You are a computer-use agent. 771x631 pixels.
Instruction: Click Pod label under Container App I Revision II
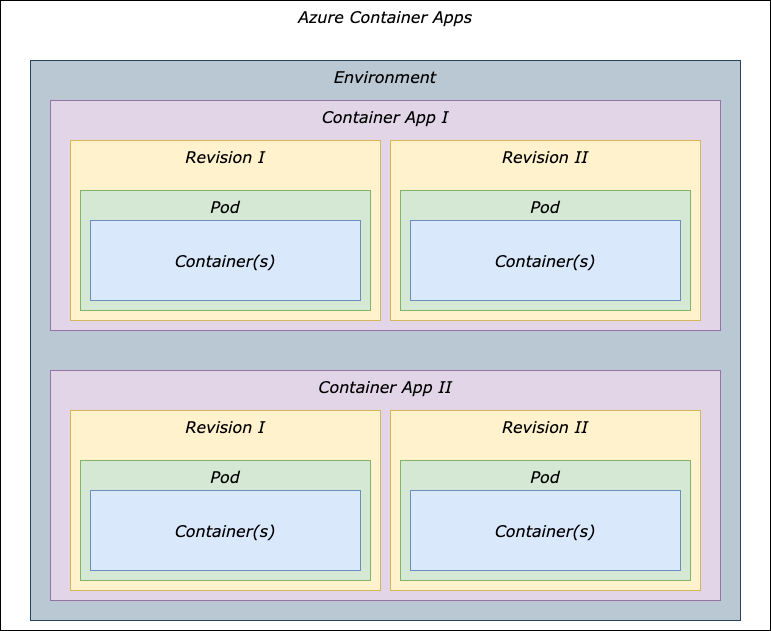tap(545, 208)
